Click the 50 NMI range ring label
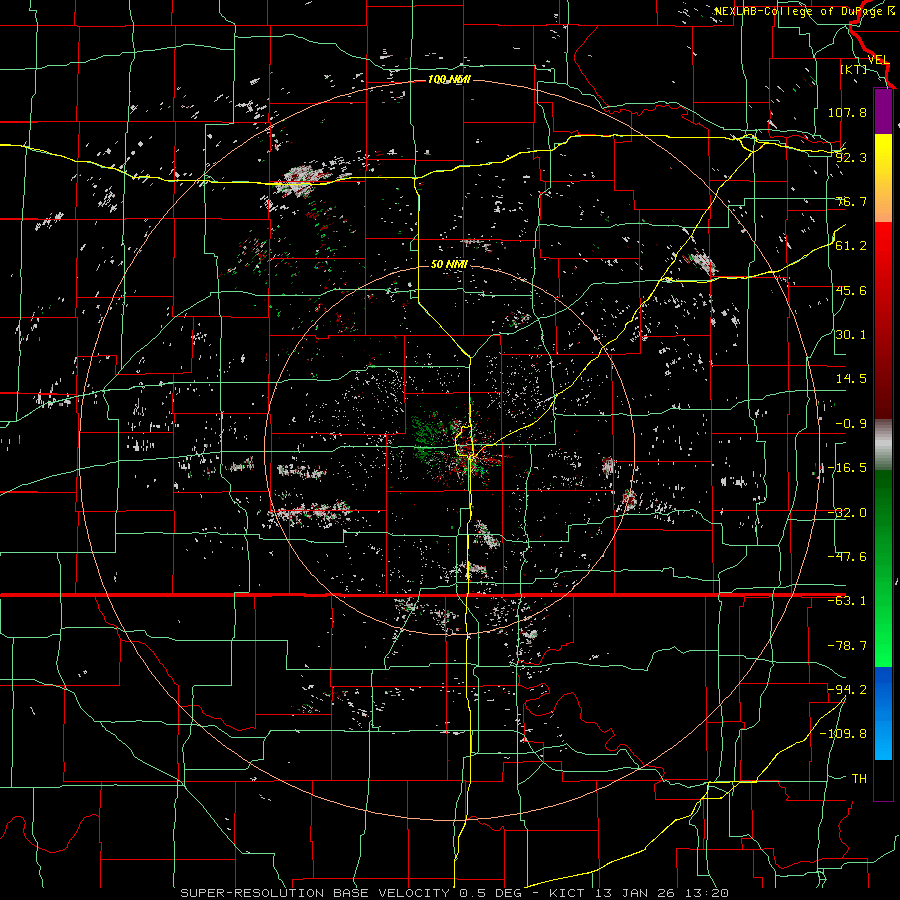Viewport: 900px width, 900px height. [x=449, y=264]
